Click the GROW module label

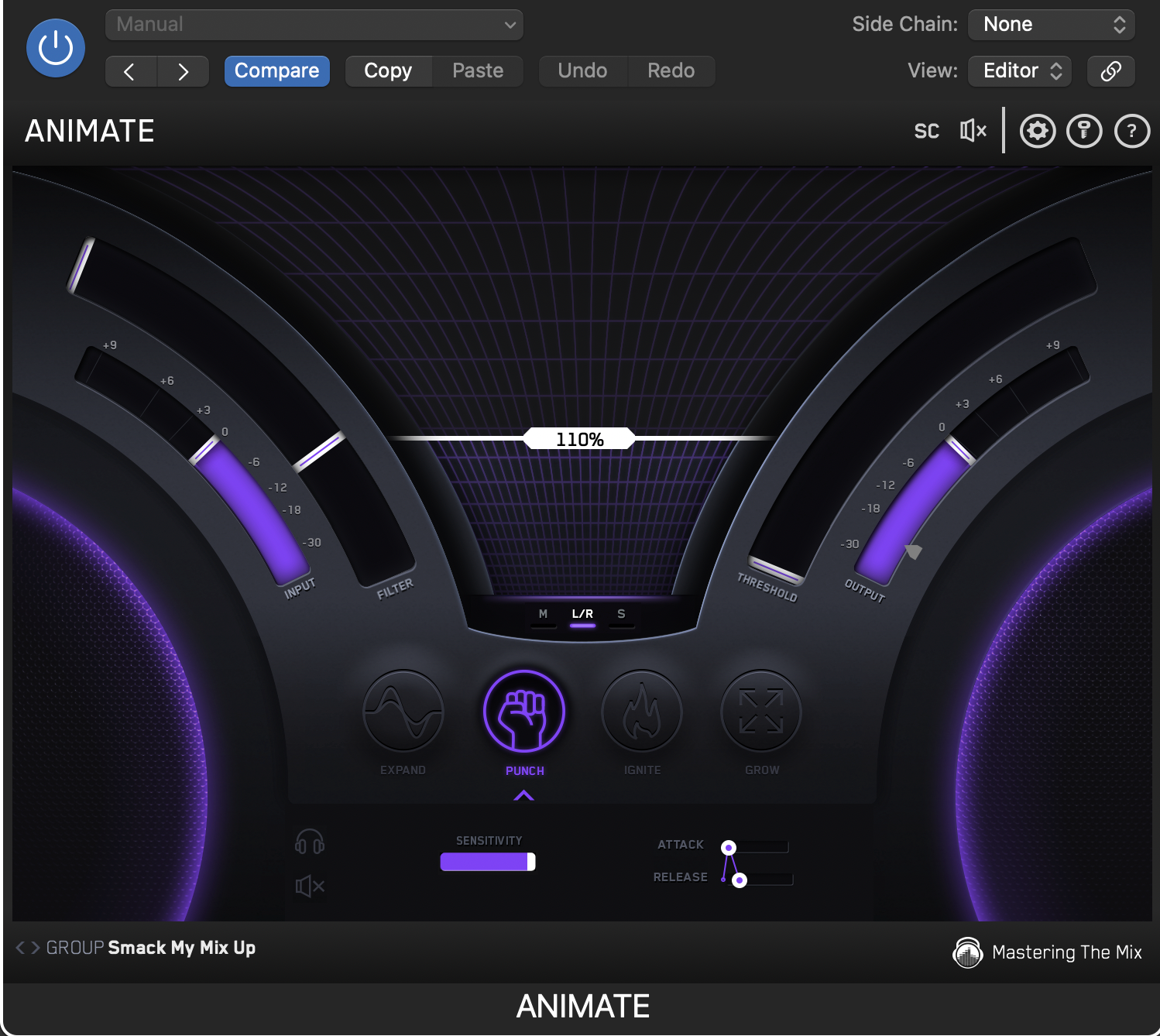(762, 770)
